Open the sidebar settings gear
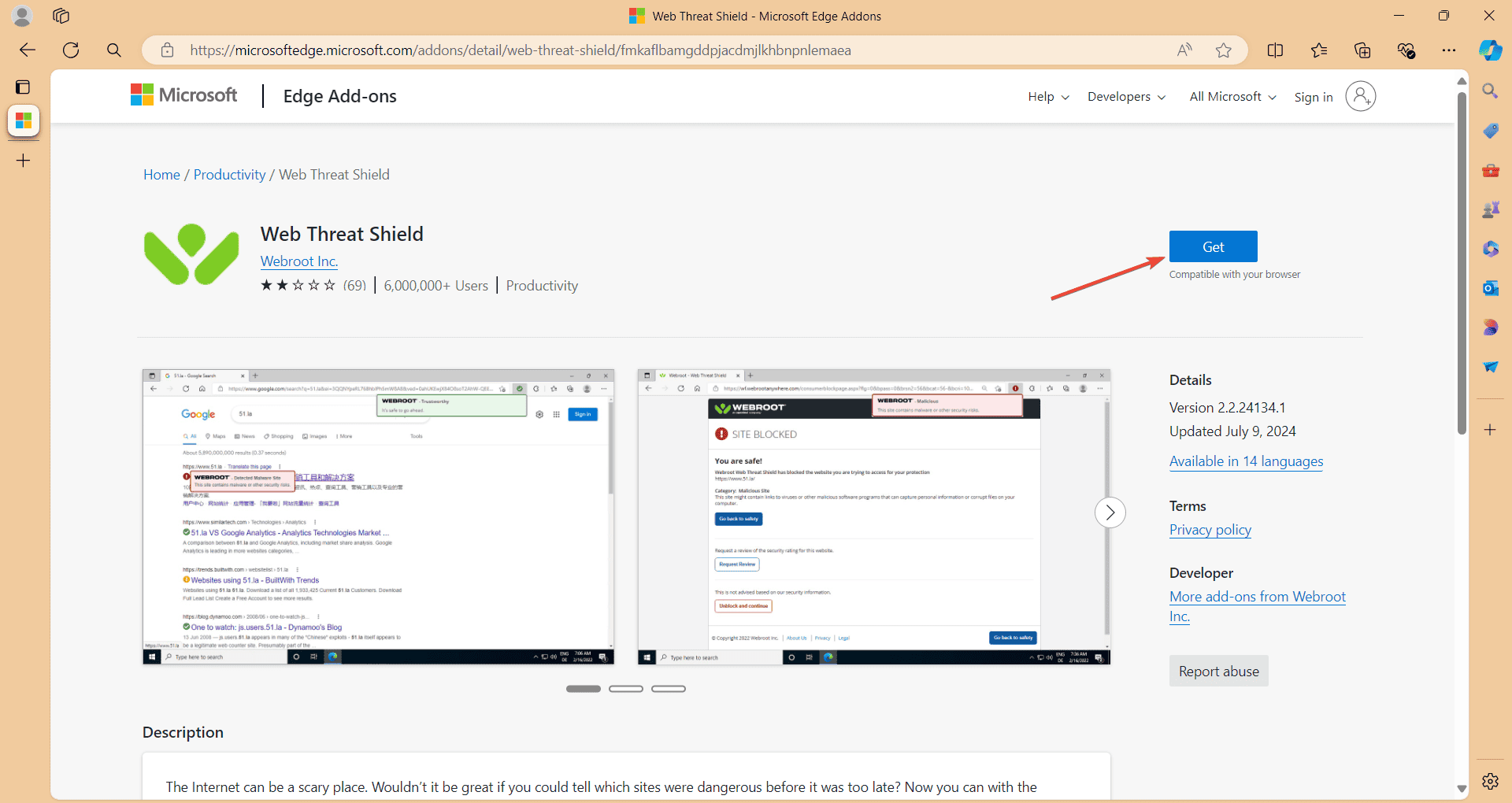Viewport: 1512px width, 803px height. (1491, 781)
